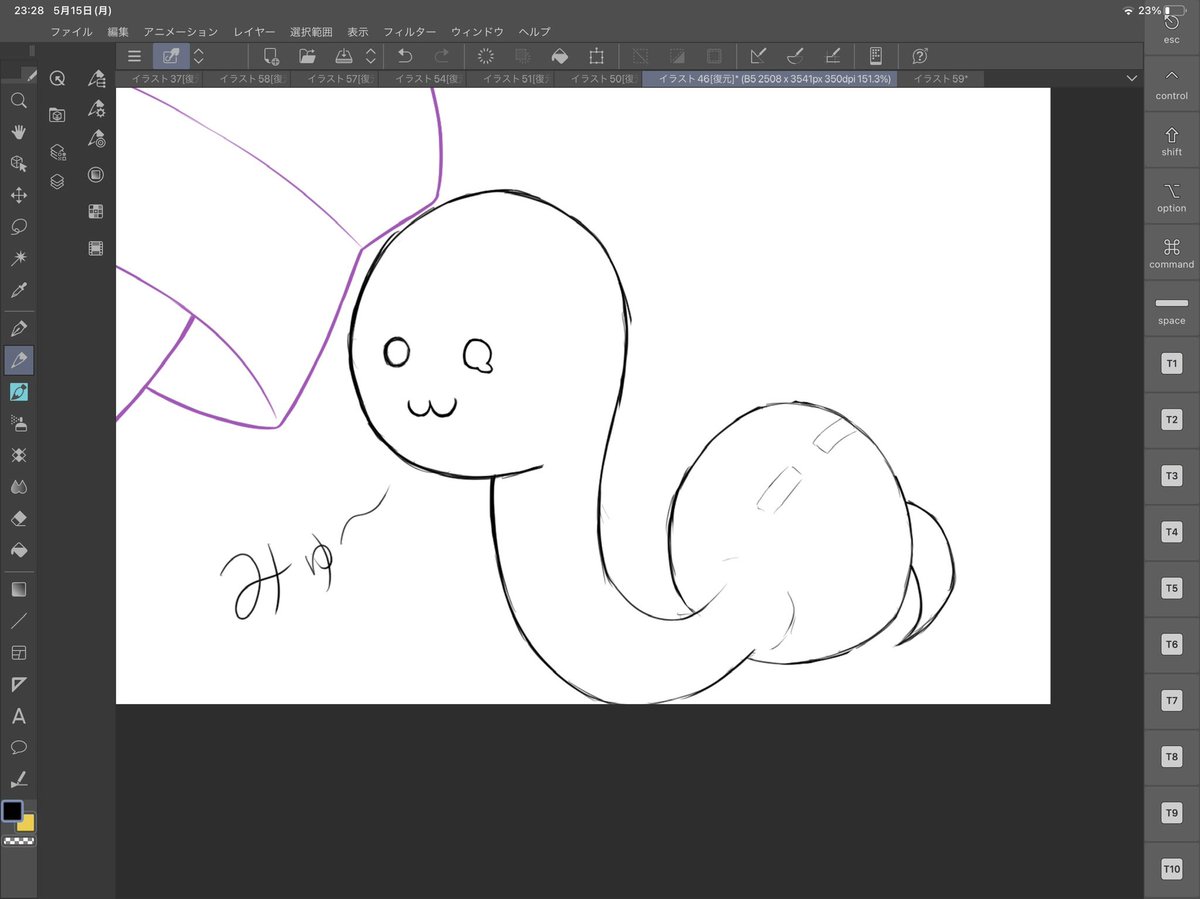Open the ファイル menu
Screen dimensions: 1200x899
click(71, 32)
